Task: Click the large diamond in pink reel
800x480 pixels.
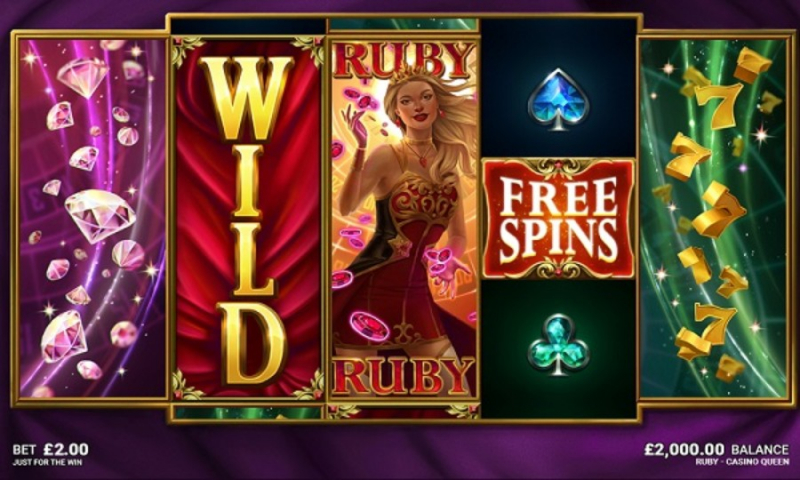Action: coord(100,215)
